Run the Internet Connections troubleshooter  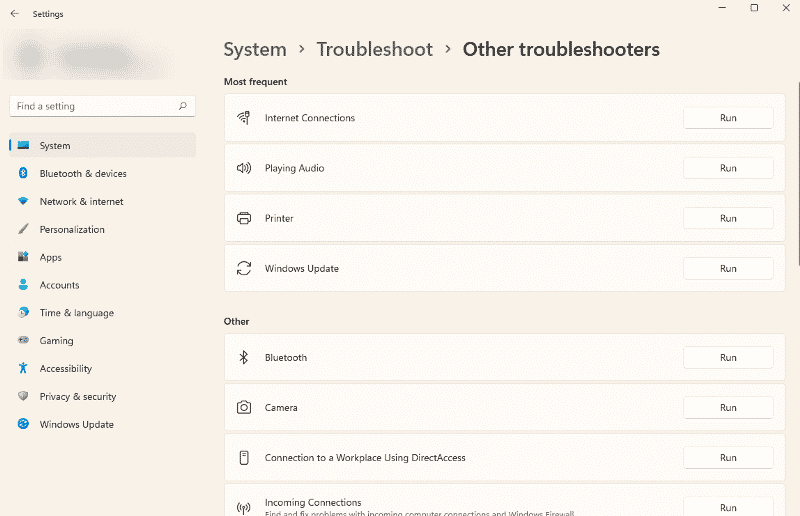[727, 118]
